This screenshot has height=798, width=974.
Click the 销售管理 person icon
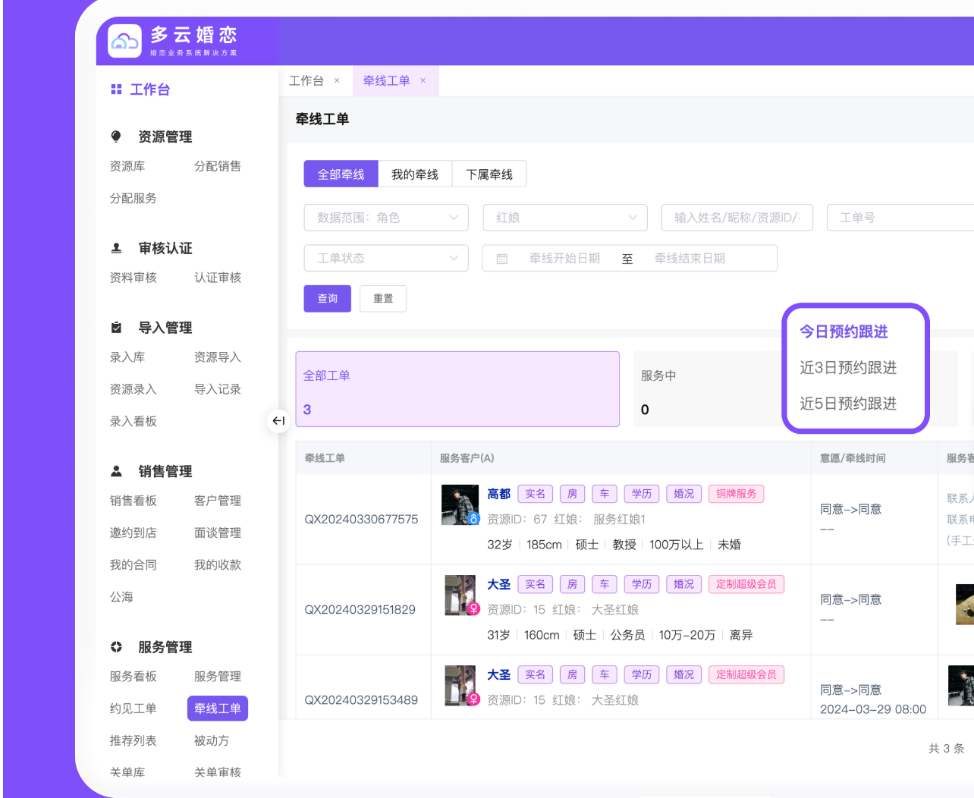(116, 471)
